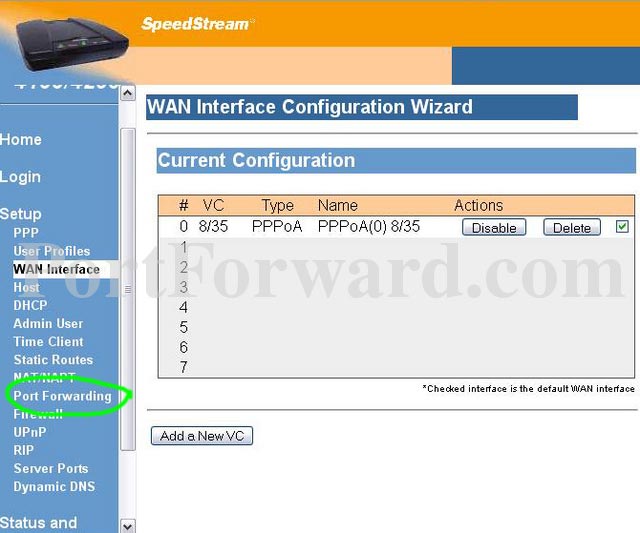
Task: Open the Port Forwarding page
Action: [62, 396]
